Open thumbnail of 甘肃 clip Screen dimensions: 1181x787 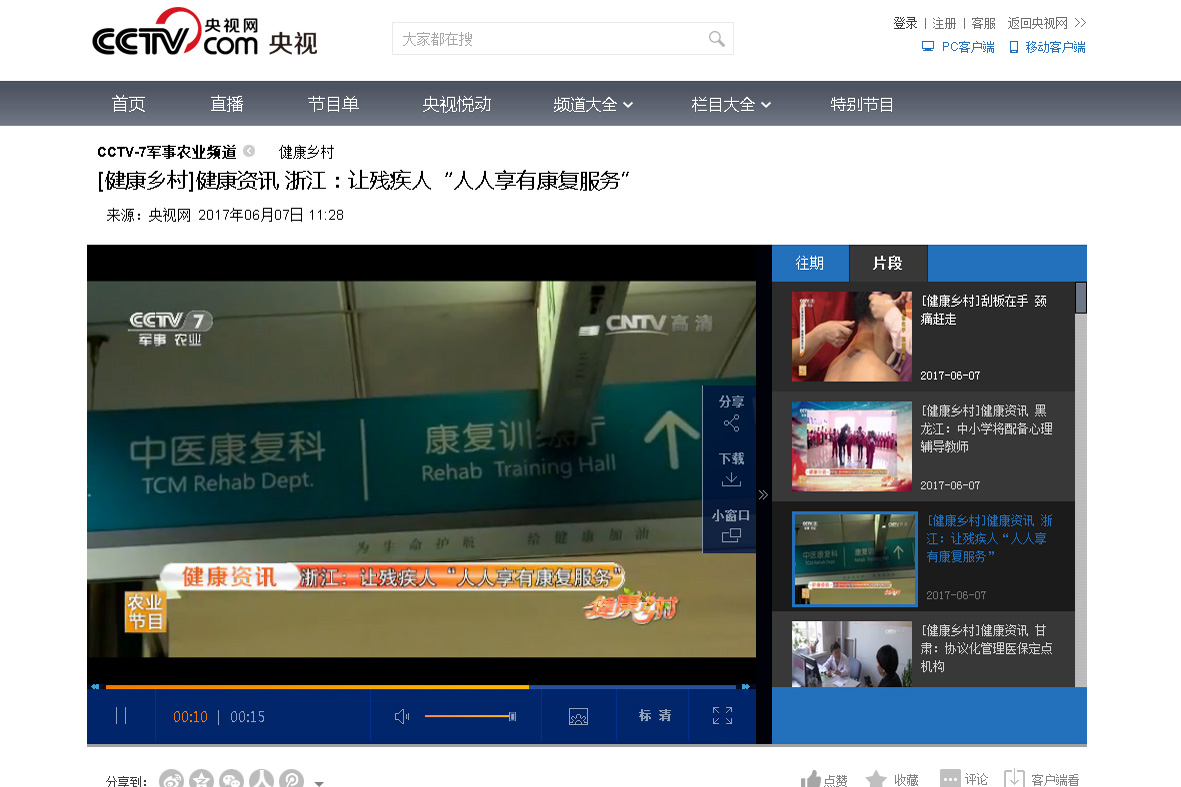[852, 654]
